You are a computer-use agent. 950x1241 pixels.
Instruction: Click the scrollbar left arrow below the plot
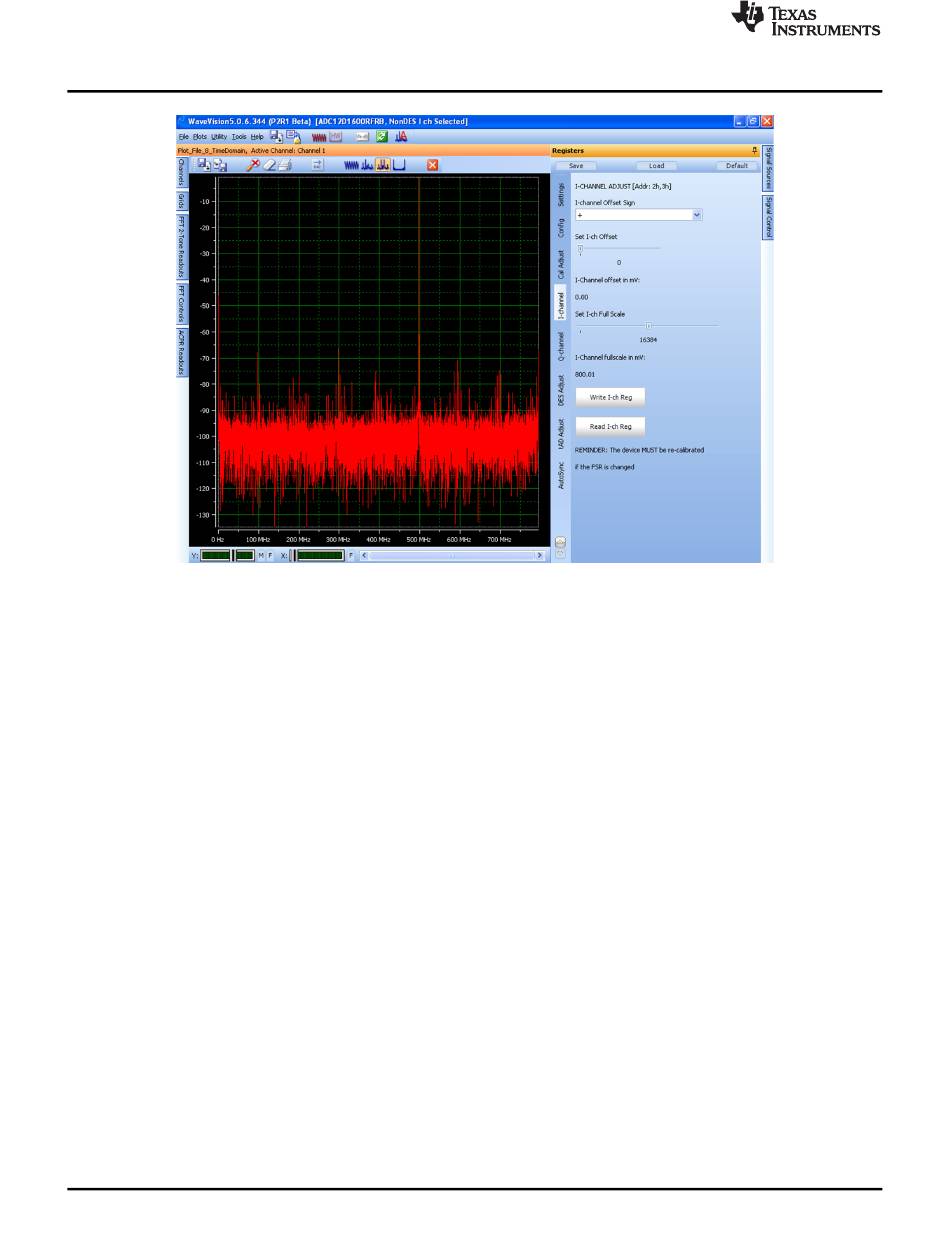364,555
